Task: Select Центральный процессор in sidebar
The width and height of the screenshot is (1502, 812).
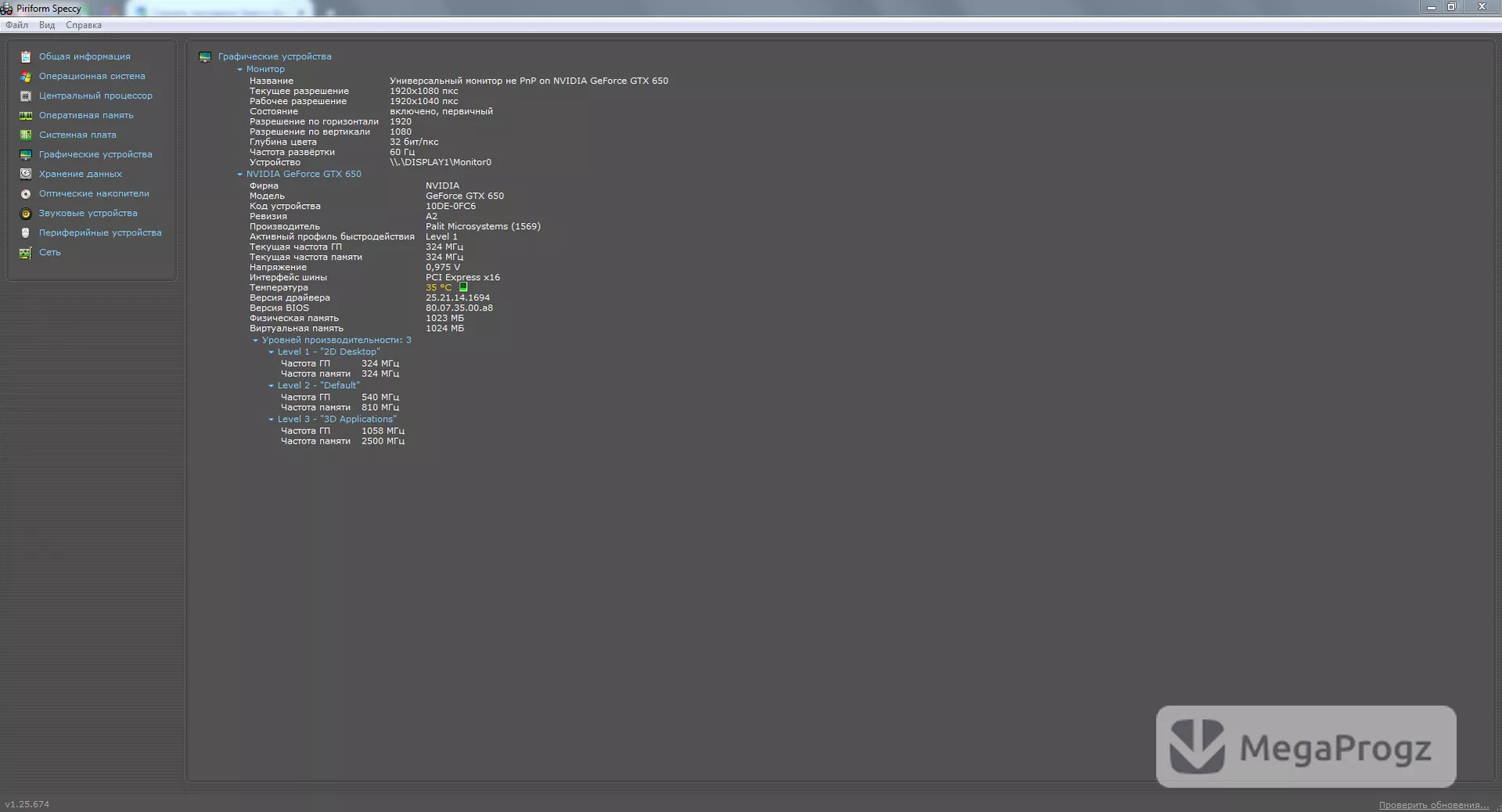Action: (95, 95)
